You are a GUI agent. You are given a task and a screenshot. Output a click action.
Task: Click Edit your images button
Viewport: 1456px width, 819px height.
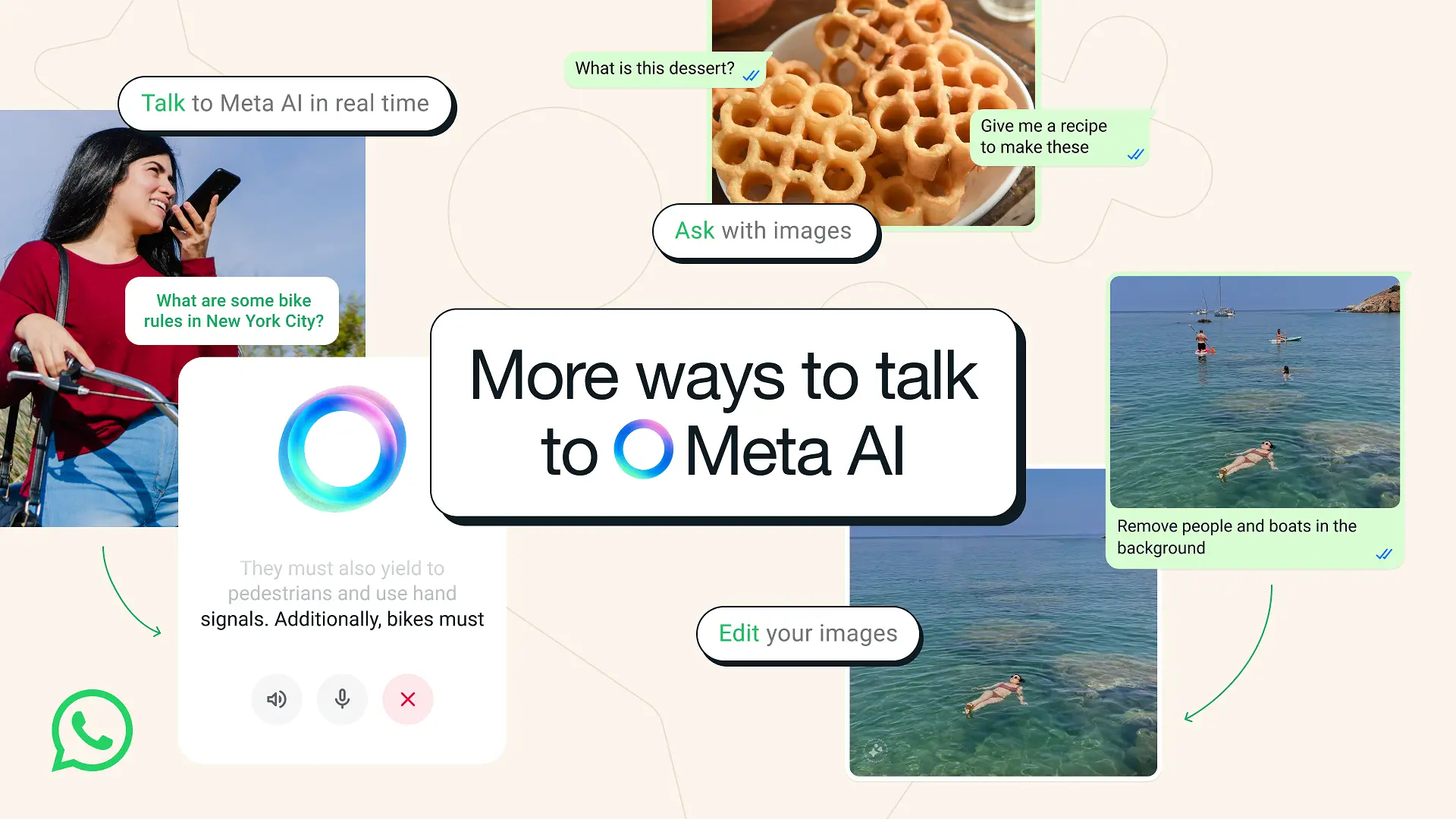807,632
